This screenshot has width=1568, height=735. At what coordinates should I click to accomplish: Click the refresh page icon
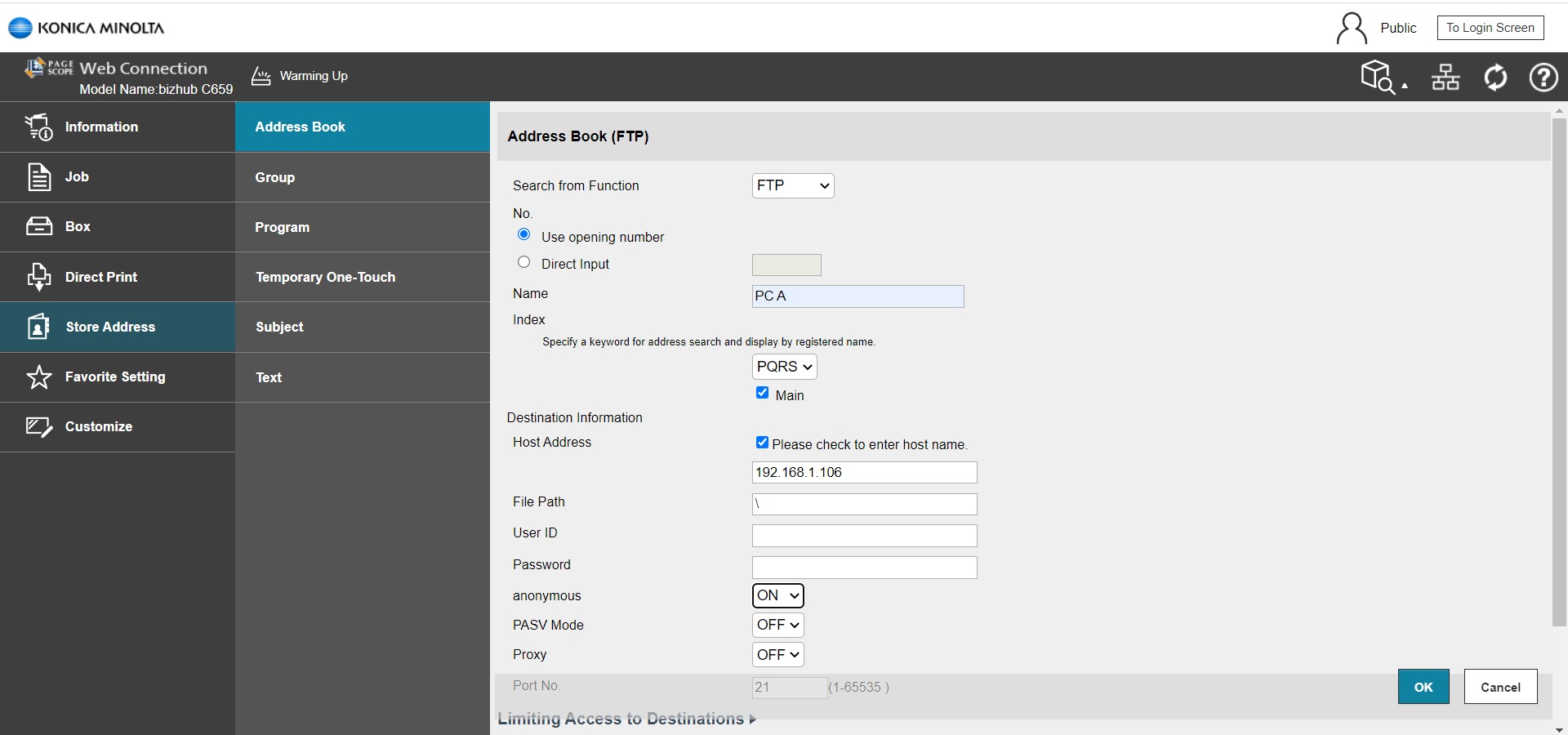point(1494,77)
